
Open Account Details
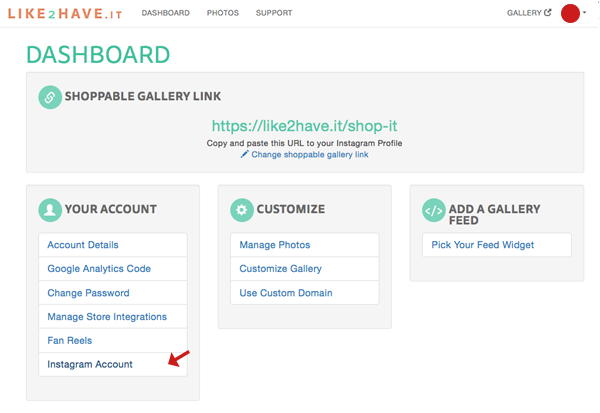[83, 245]
